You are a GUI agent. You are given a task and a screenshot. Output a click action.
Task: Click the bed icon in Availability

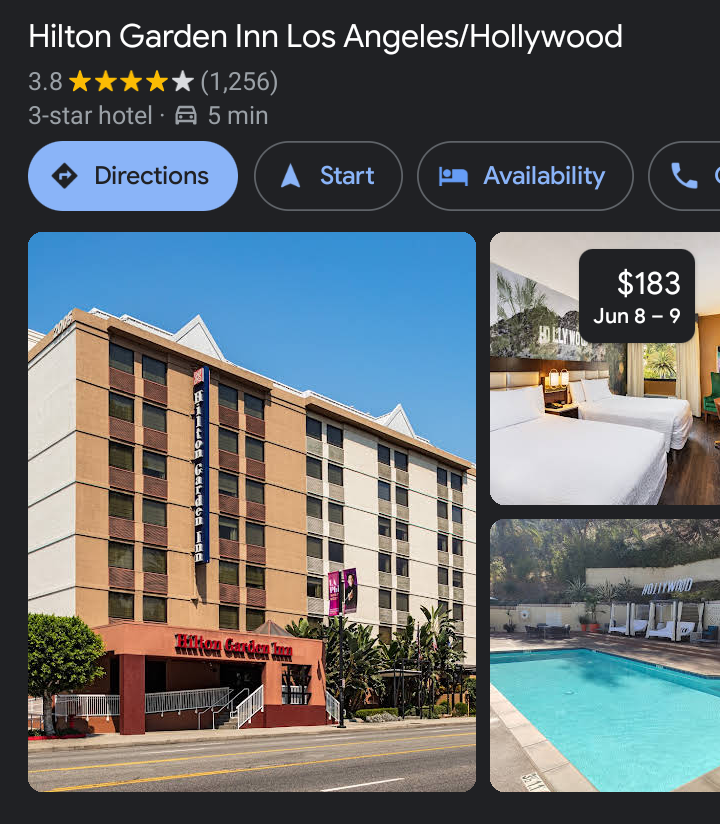pos(453,176)
